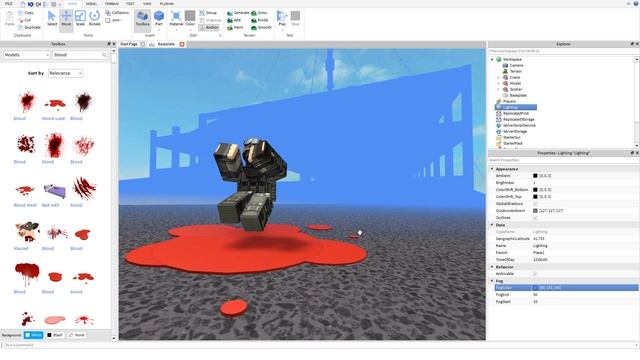
Task: Expand the Soldier model node
Action: click(498, 89)
